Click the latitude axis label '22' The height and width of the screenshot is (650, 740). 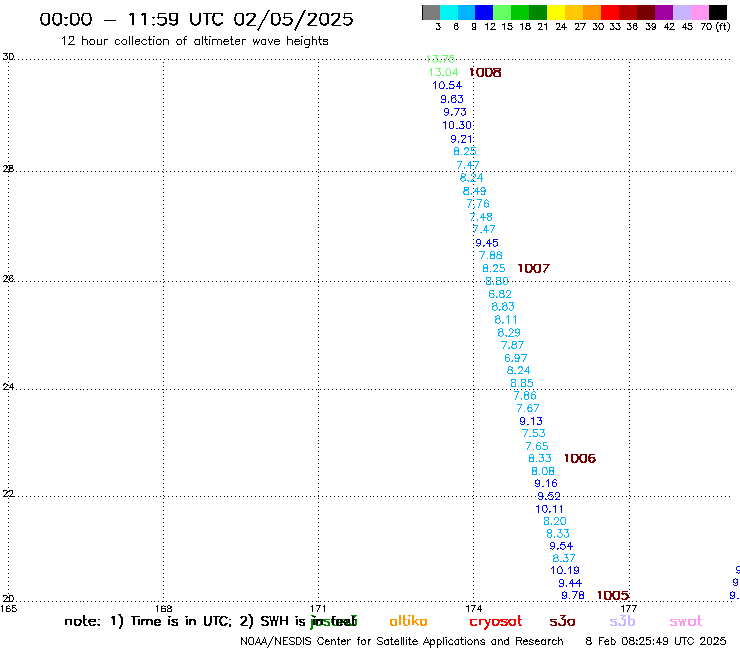tap(8, 493)
